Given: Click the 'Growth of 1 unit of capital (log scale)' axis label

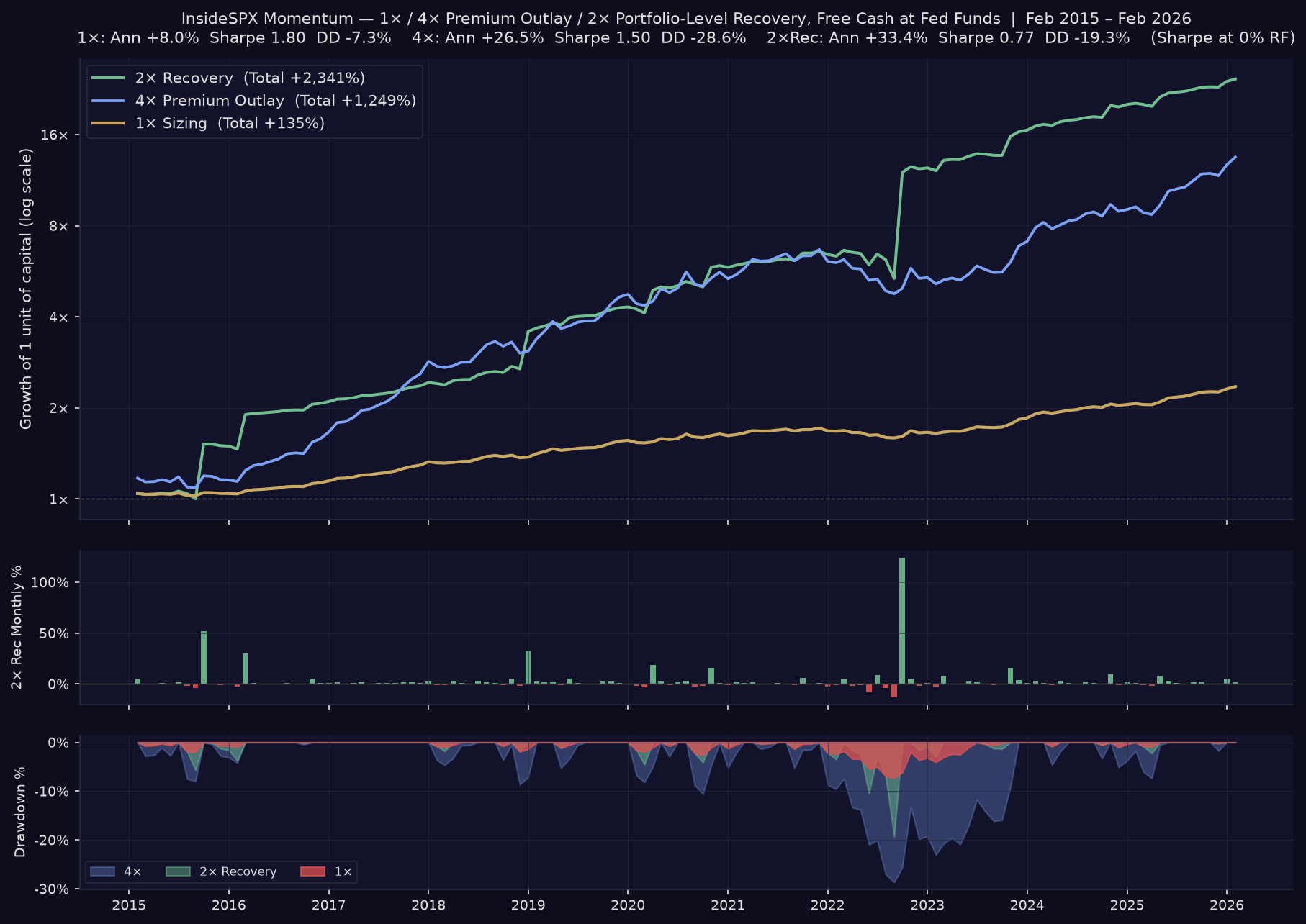Looking at the screenshot, I should [x=26, y=289].
